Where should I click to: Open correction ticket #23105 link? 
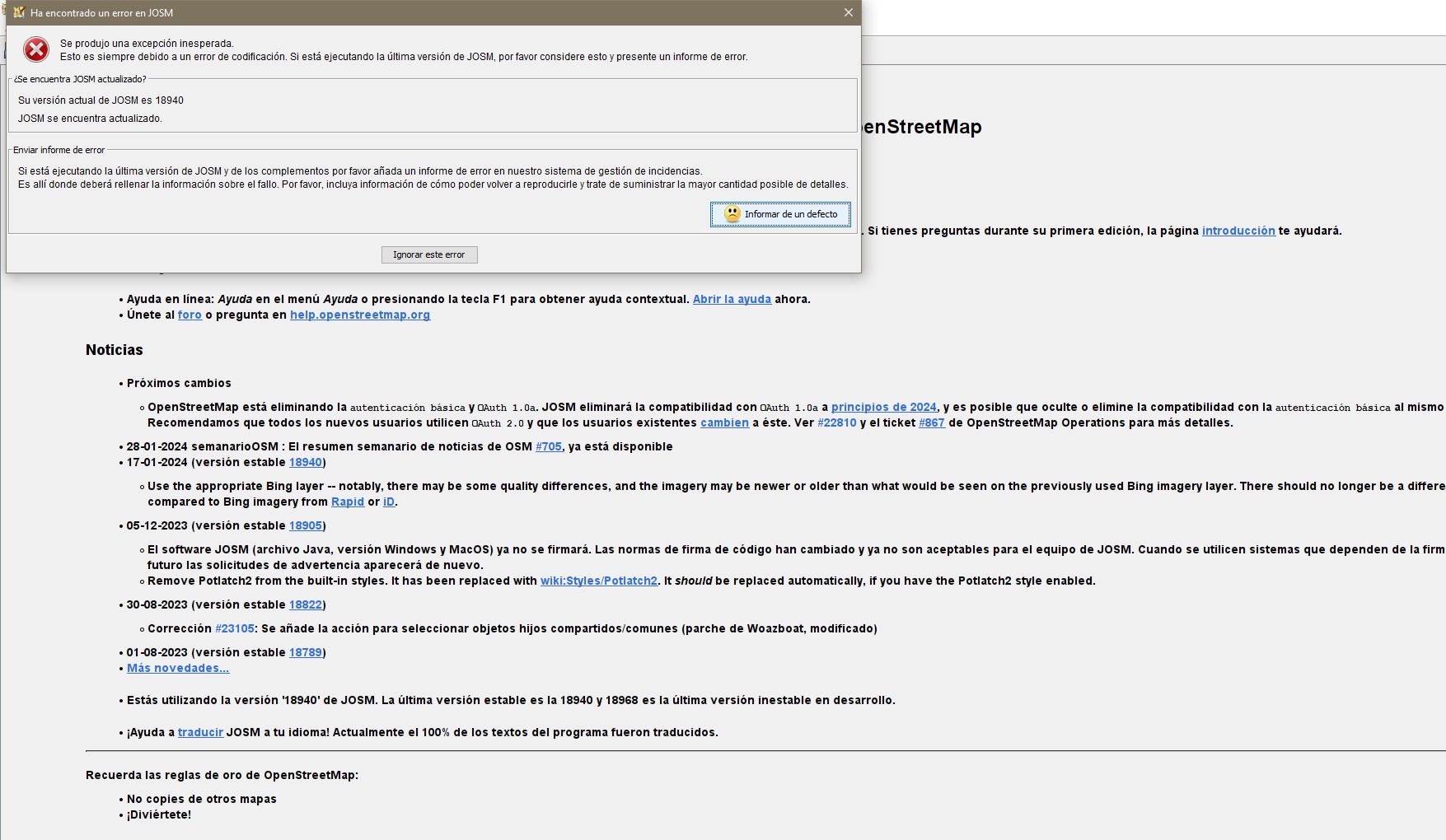point(235,628)
